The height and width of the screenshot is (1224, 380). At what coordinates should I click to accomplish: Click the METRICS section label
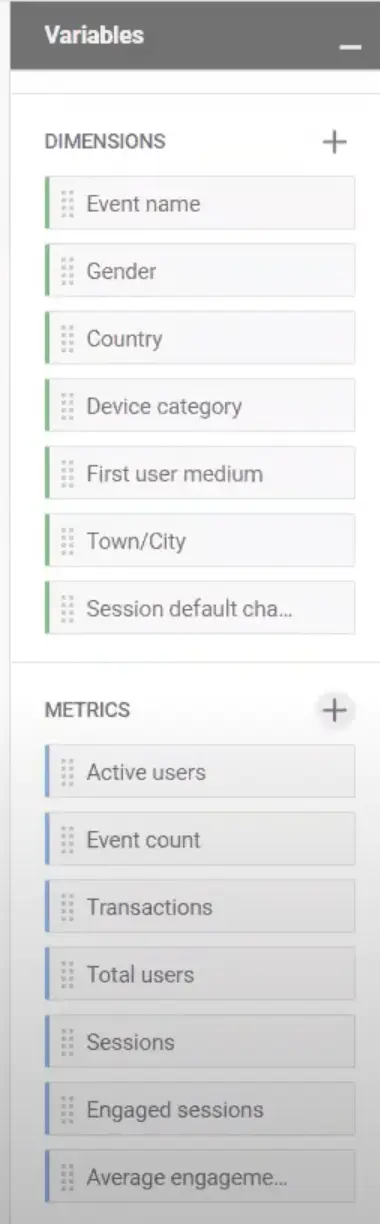(x=87, y=710)
